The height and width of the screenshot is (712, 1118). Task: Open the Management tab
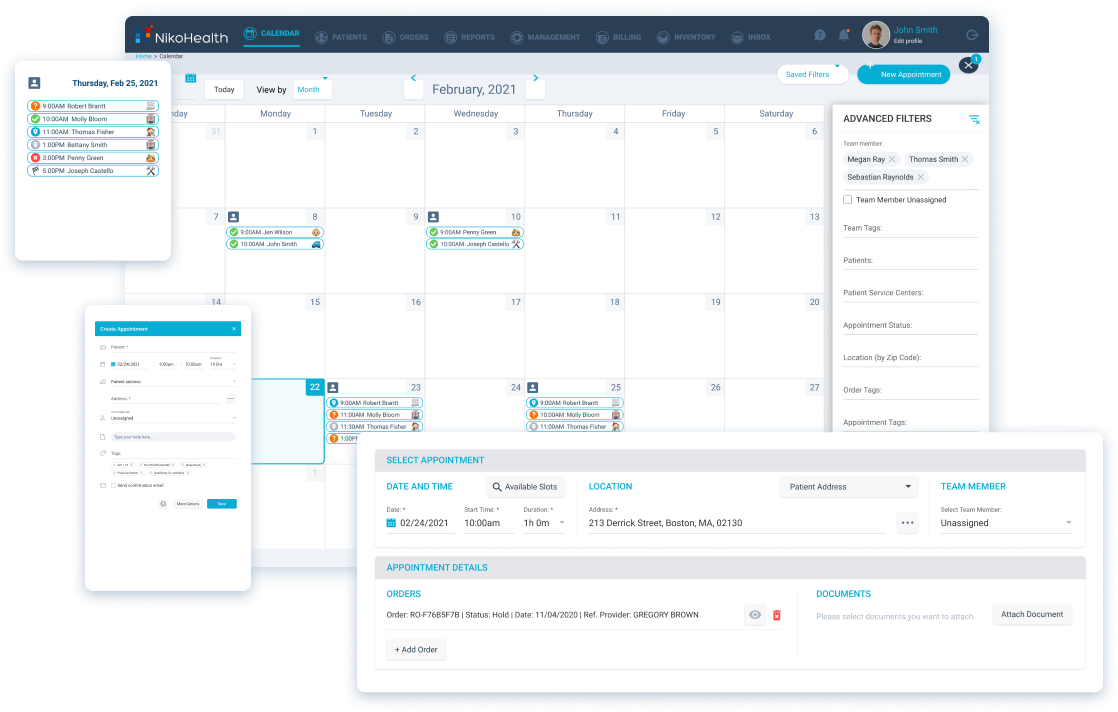(x=545, y=37)
